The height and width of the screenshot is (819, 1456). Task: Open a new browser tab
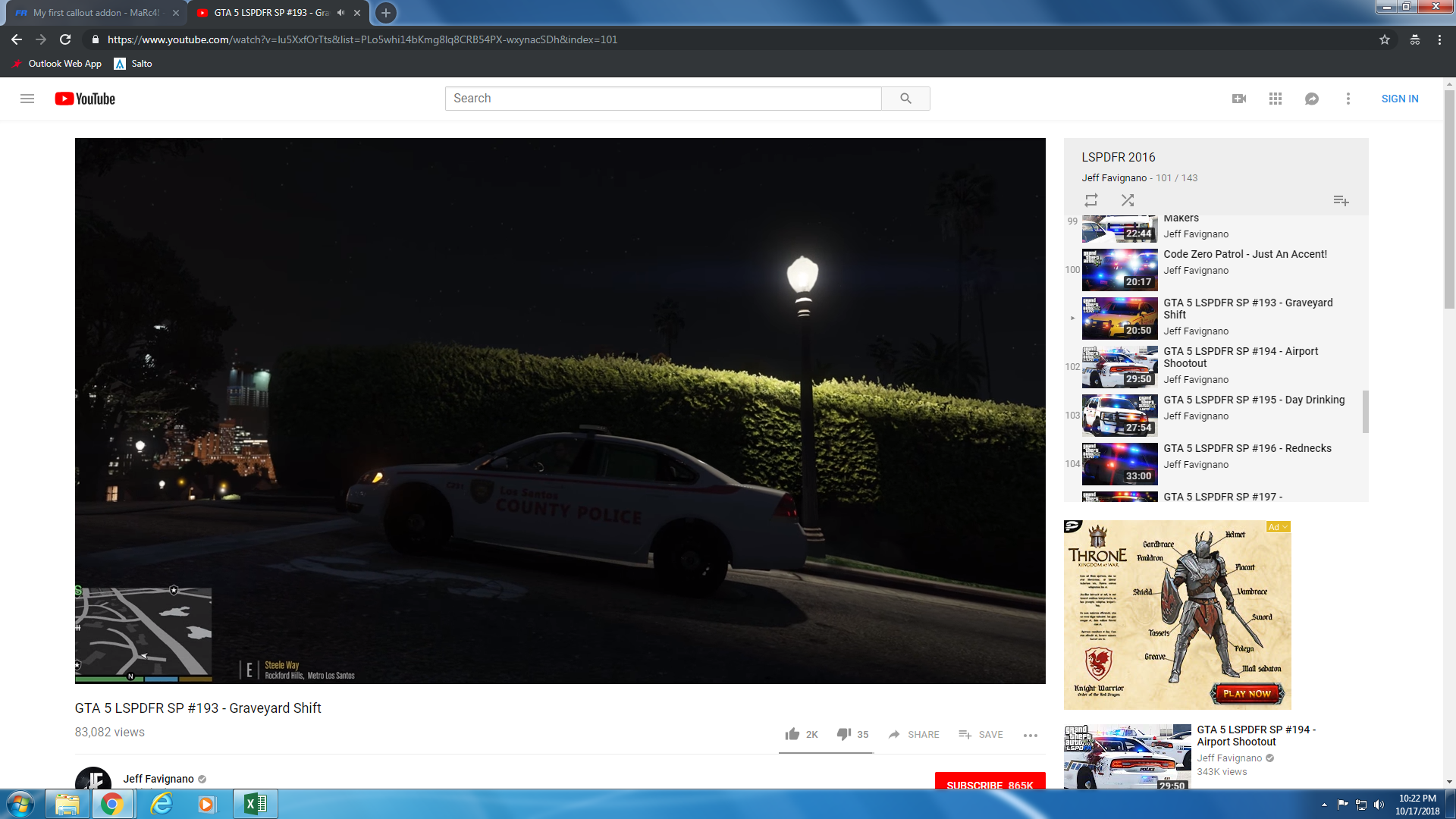386,13
